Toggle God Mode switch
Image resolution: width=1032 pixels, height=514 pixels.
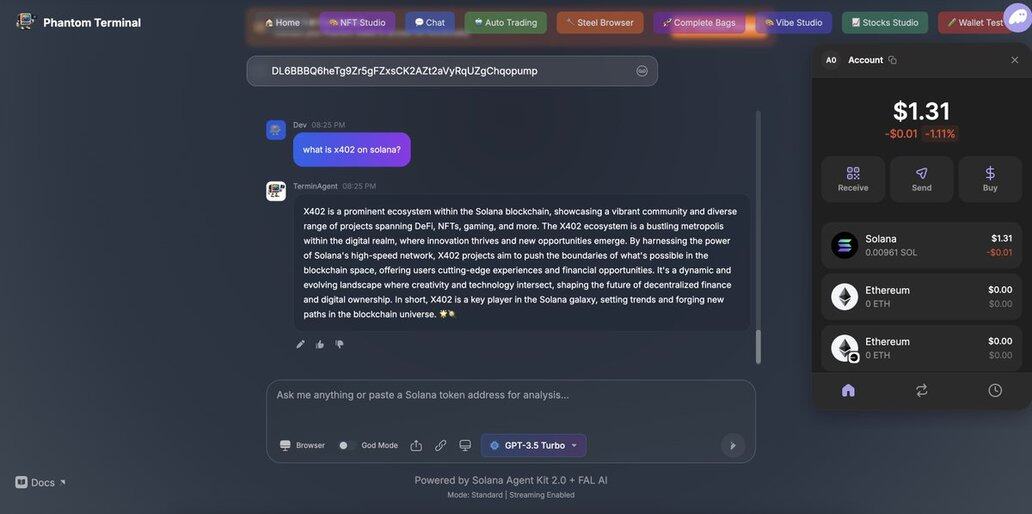346,446
